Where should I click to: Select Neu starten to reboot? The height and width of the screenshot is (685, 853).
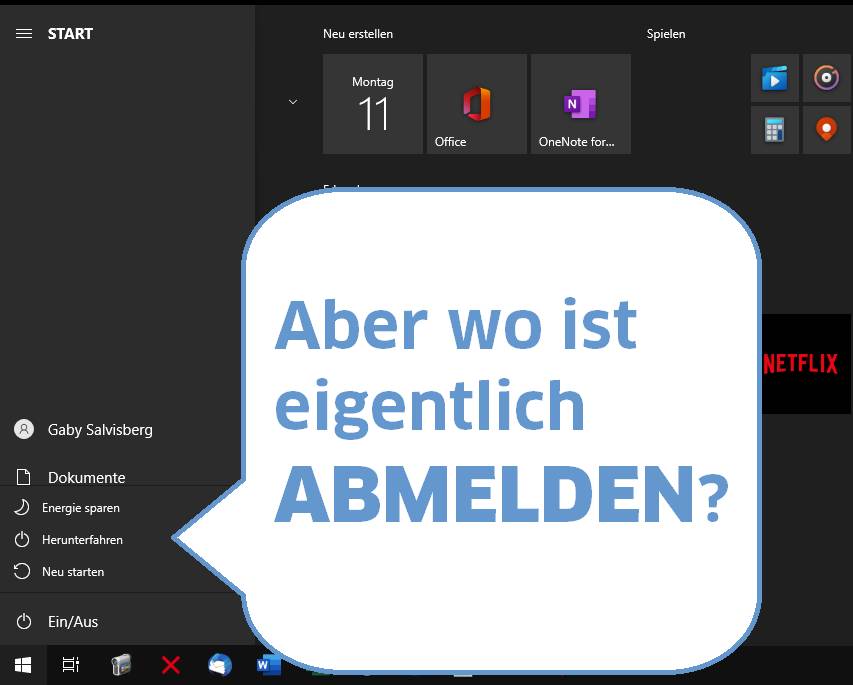73,572
